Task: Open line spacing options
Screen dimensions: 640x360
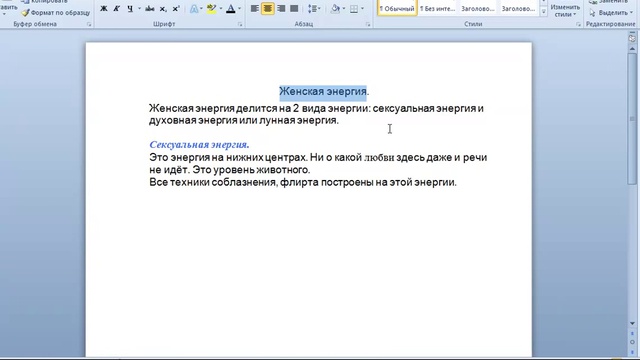Action: coord(314,9)
